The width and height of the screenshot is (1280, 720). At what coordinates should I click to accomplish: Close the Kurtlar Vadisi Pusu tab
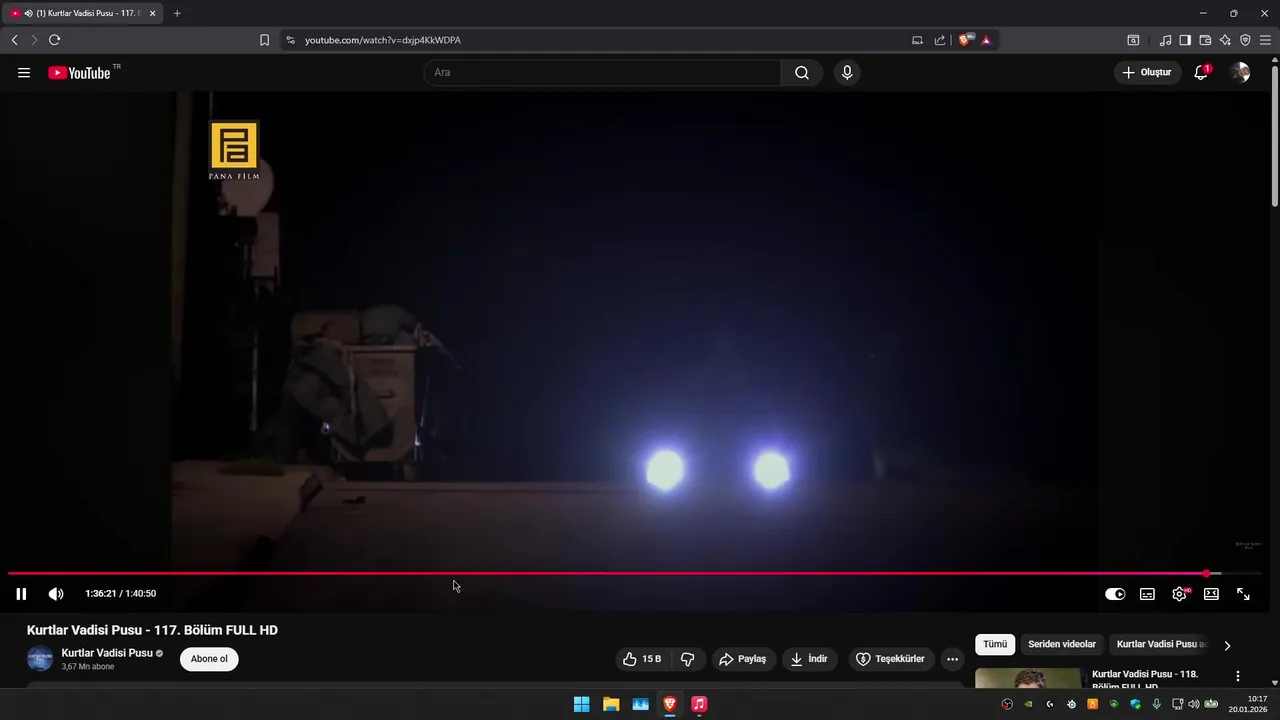click(x=153, y=13)
